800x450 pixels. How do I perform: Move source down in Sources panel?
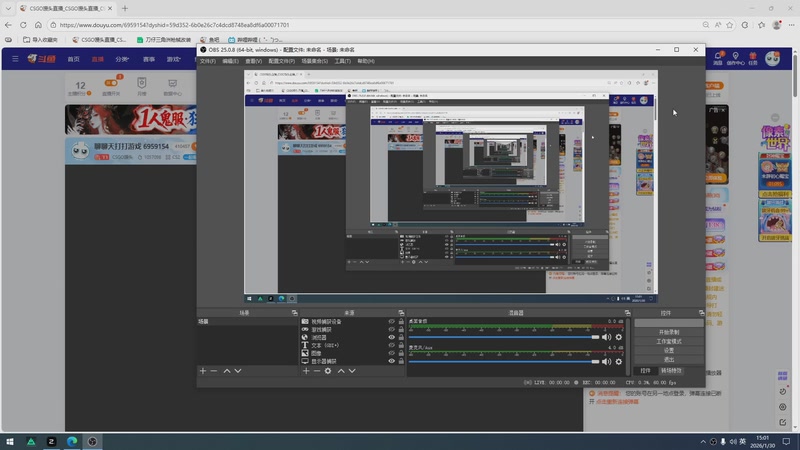click(352, 371)
